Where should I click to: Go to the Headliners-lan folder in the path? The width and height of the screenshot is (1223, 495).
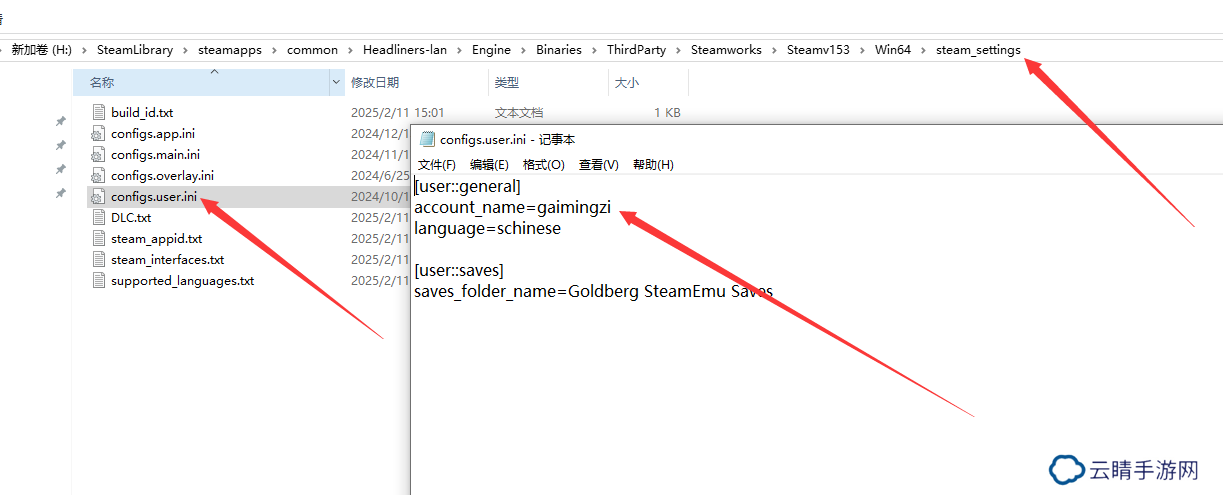tap(405, 50)
